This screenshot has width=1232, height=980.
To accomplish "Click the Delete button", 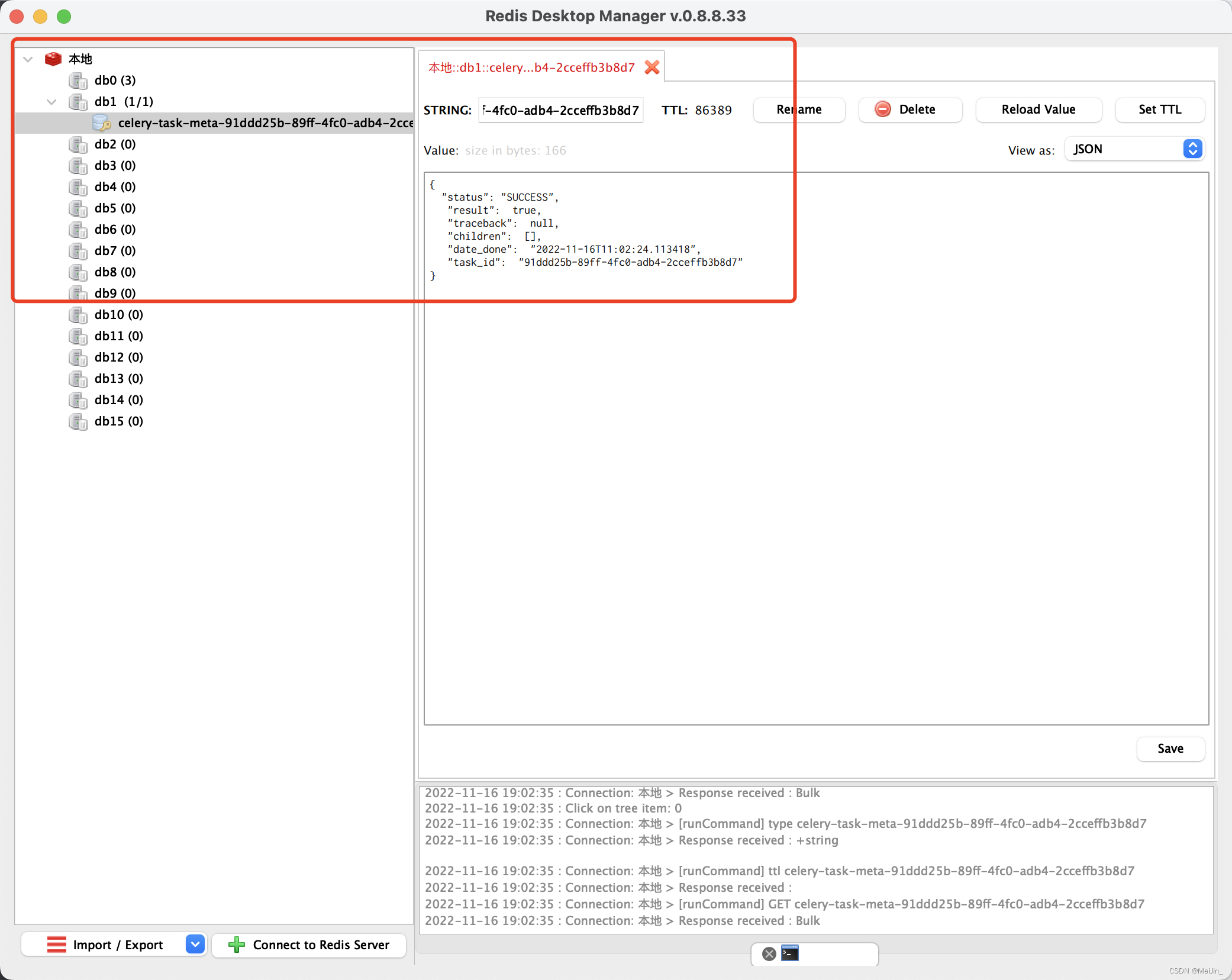I will (x=910, y=109).
